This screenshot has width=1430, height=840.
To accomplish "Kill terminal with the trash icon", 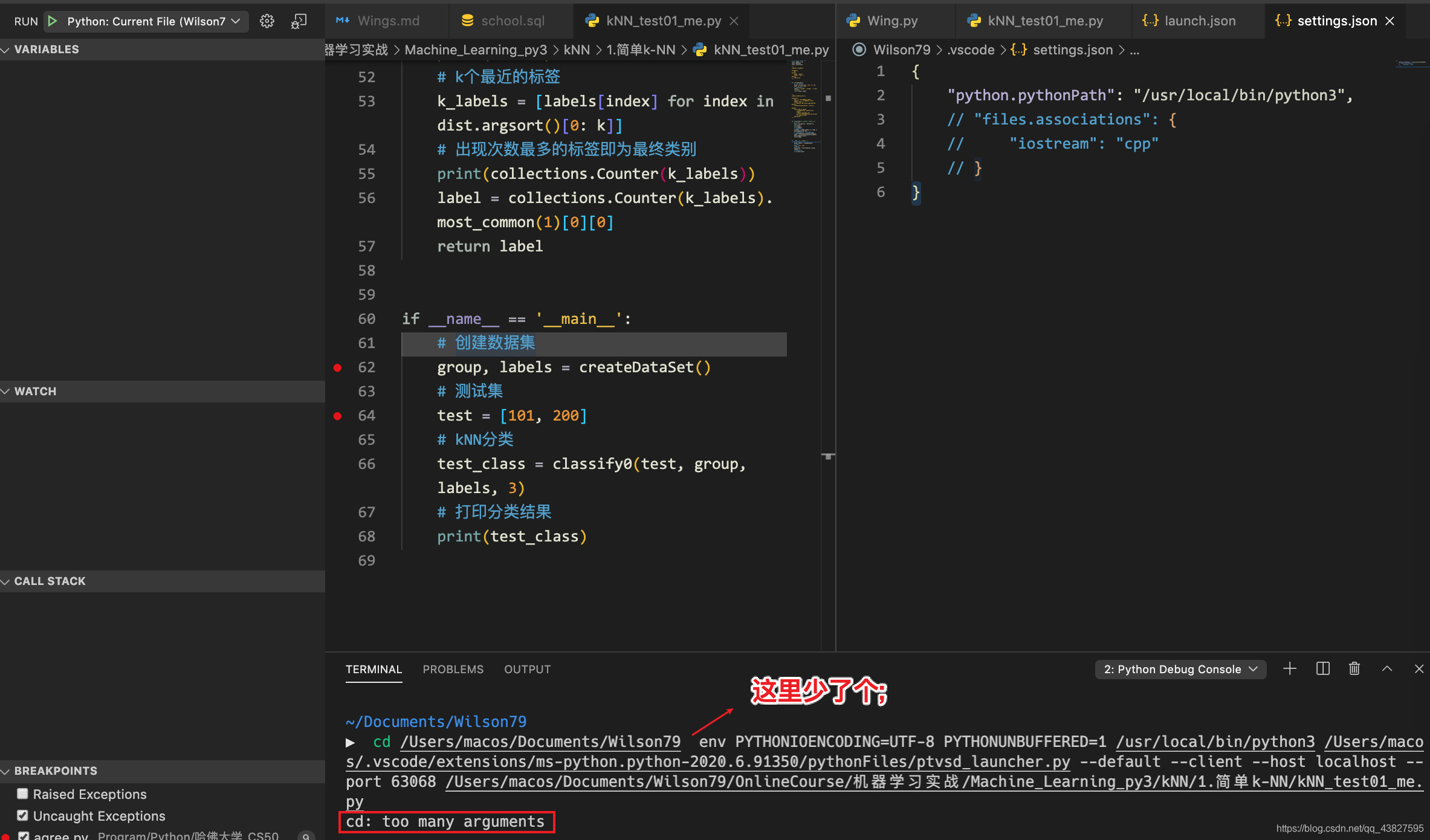I will tap(1354, 668).
